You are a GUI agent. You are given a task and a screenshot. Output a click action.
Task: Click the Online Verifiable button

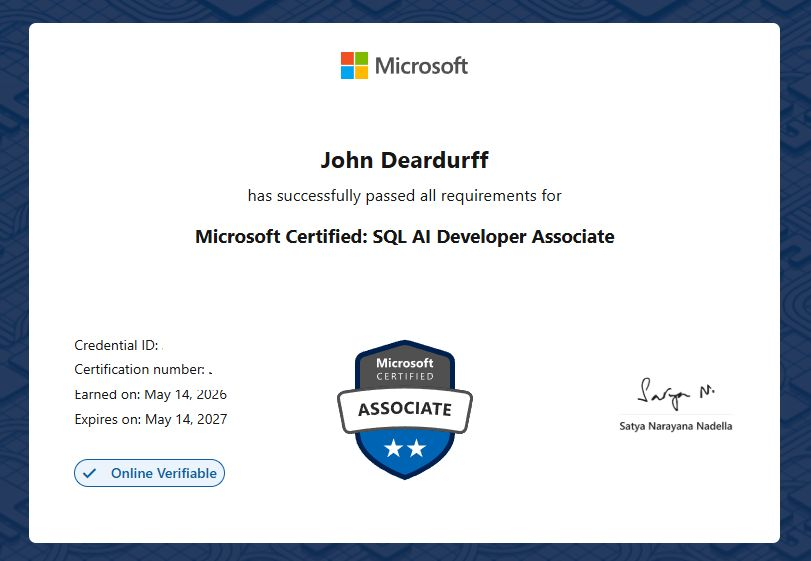point(149,473)
